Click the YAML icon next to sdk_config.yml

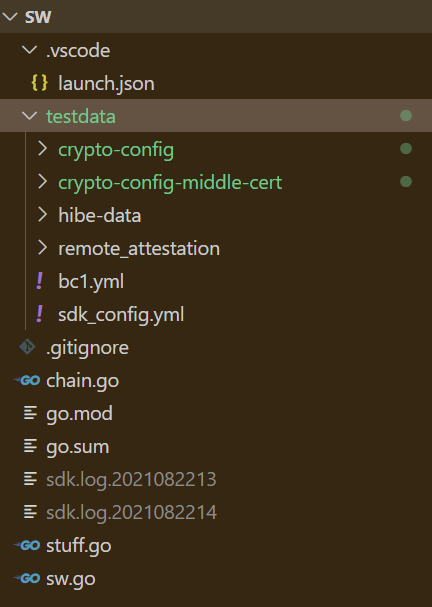[x=39, y=314]
